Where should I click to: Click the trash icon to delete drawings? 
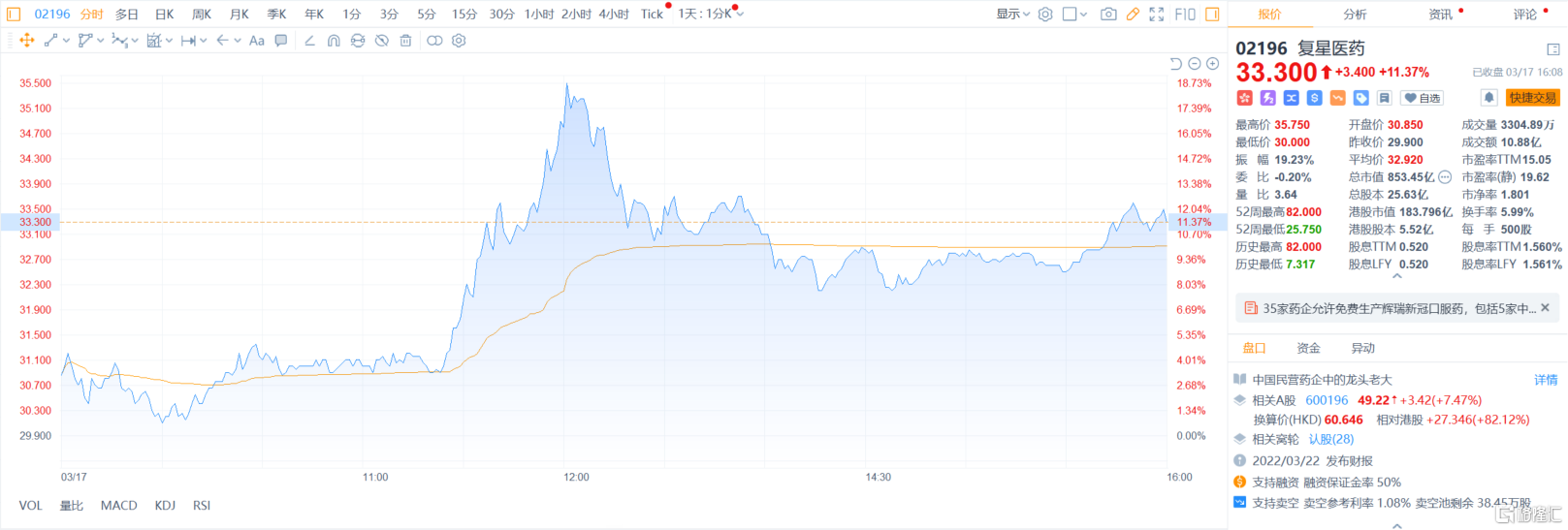405,41
